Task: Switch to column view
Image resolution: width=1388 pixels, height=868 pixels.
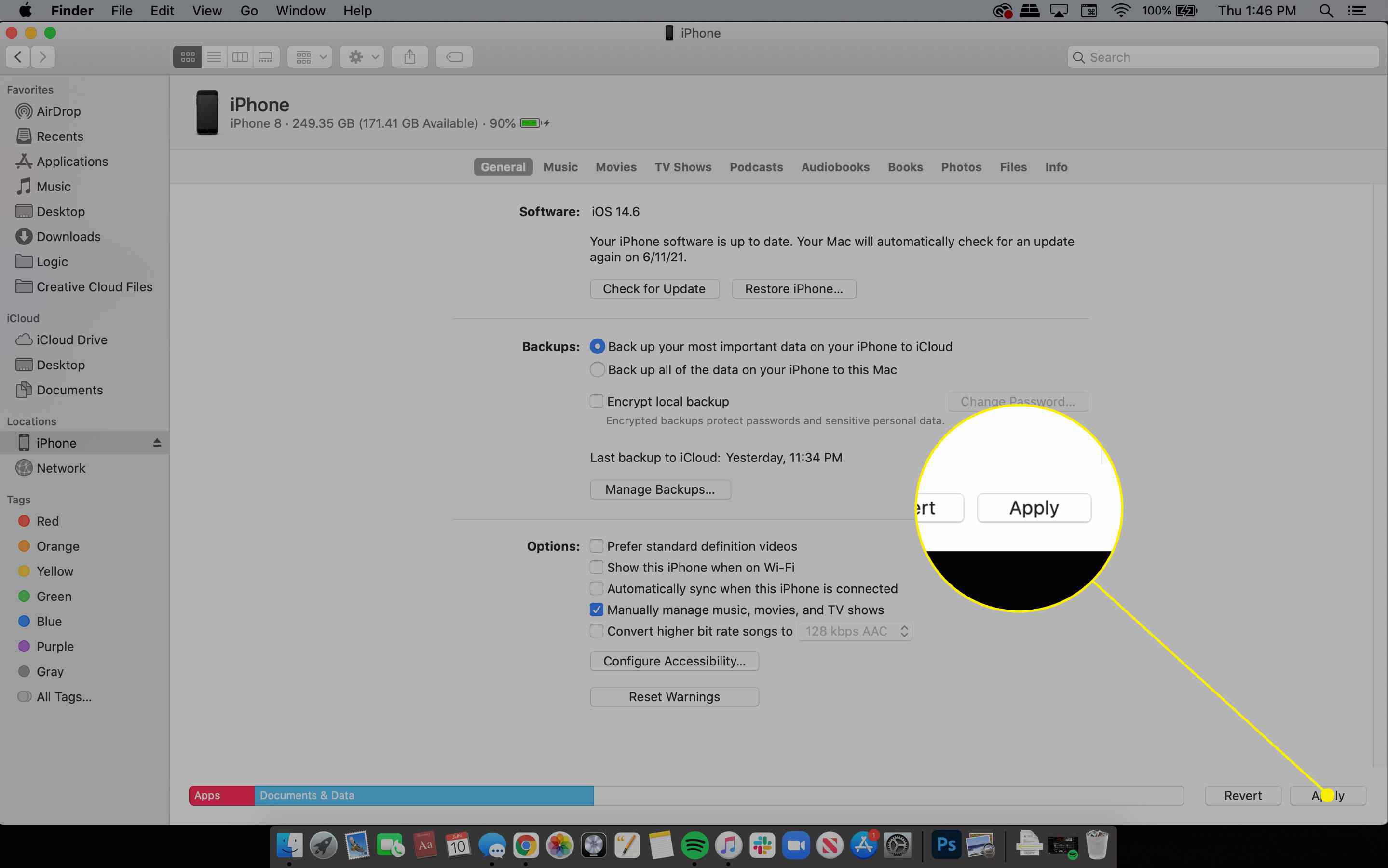Action: pos(240,57)
